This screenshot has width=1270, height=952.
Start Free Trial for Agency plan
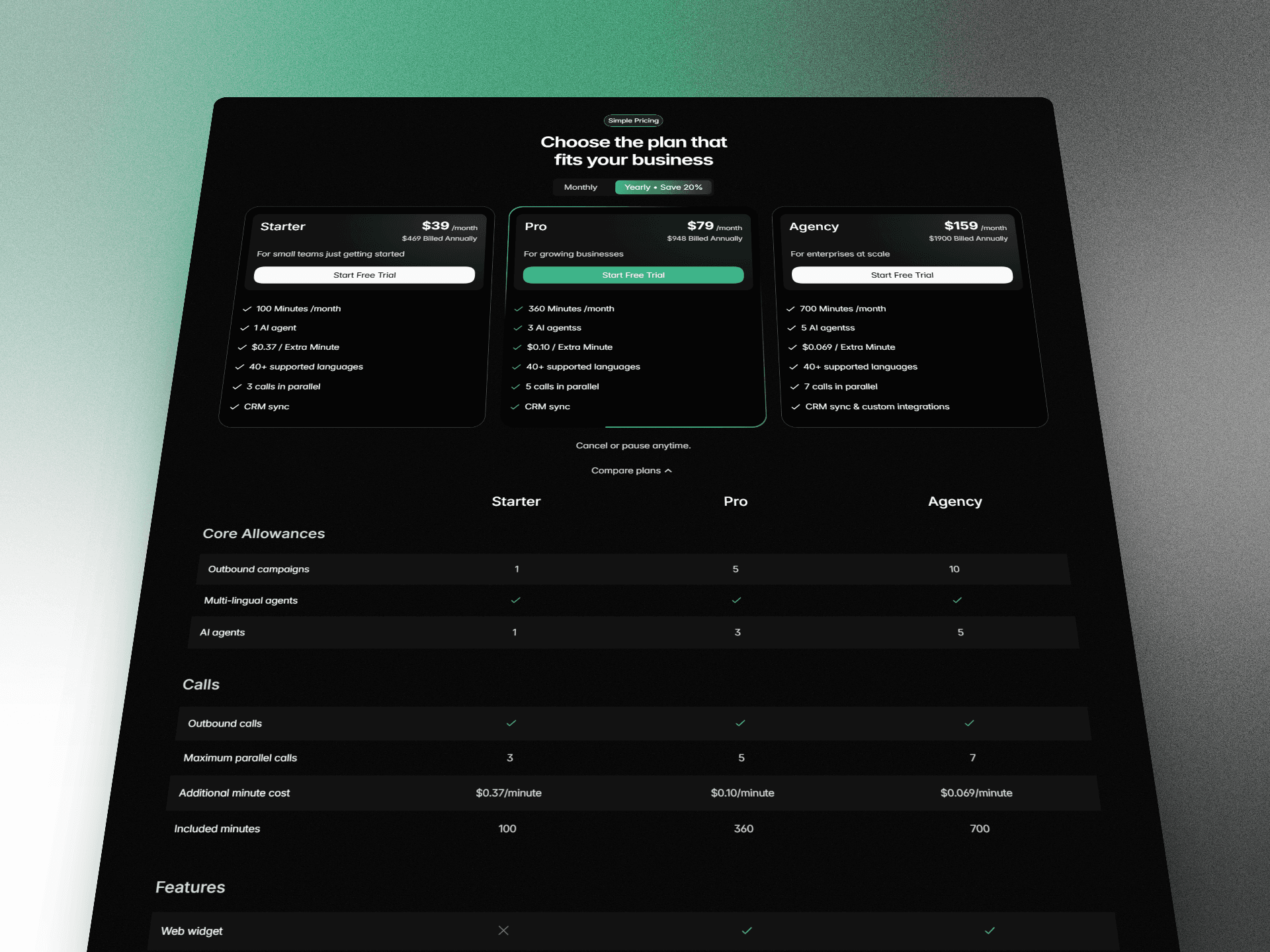[x=902, y=275]
